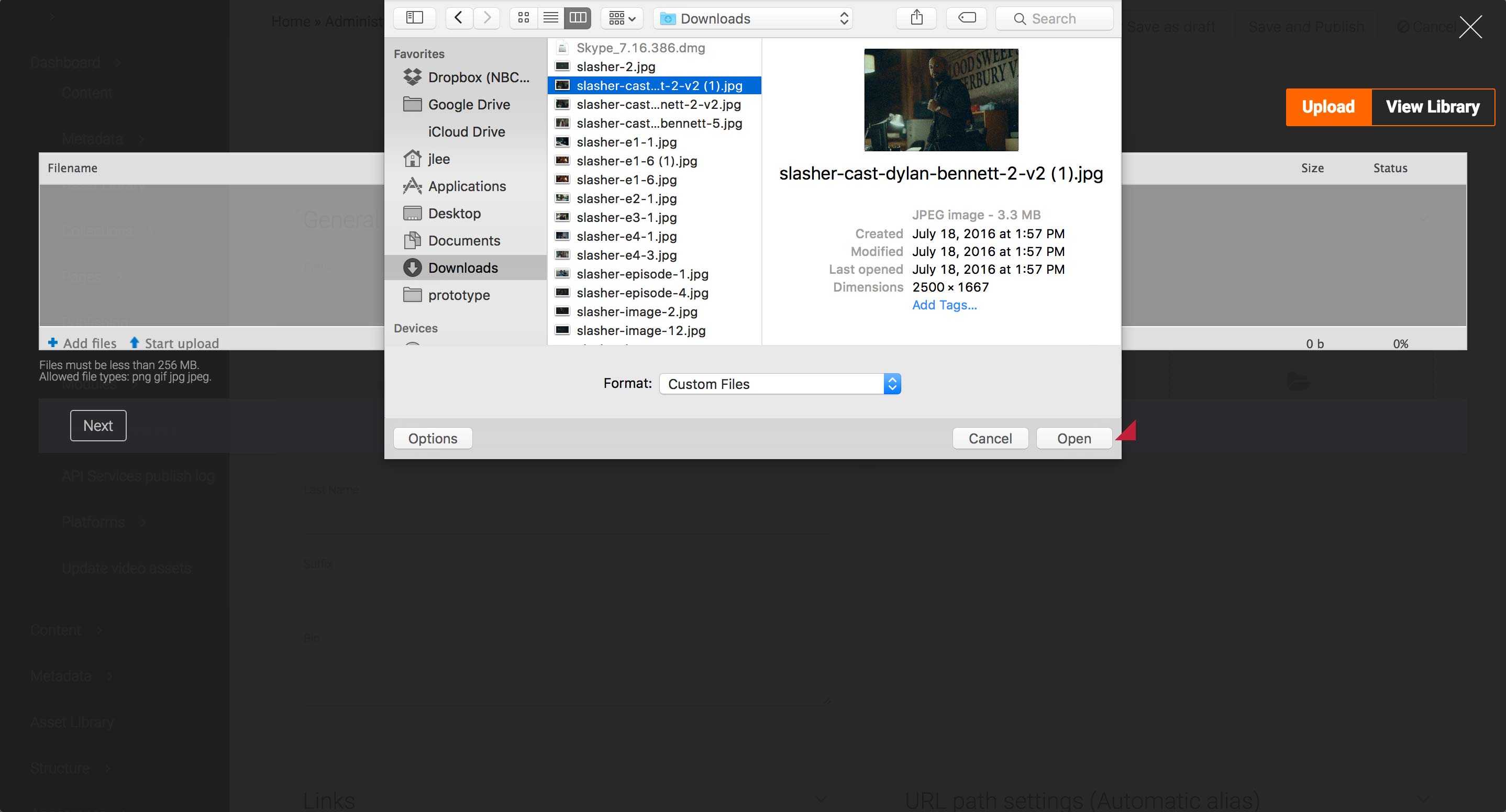Image resolution: width=1506 pixels, height=812 pixels.
Task: Open Applications in Favorites sidebar
Action: (467, 186)
